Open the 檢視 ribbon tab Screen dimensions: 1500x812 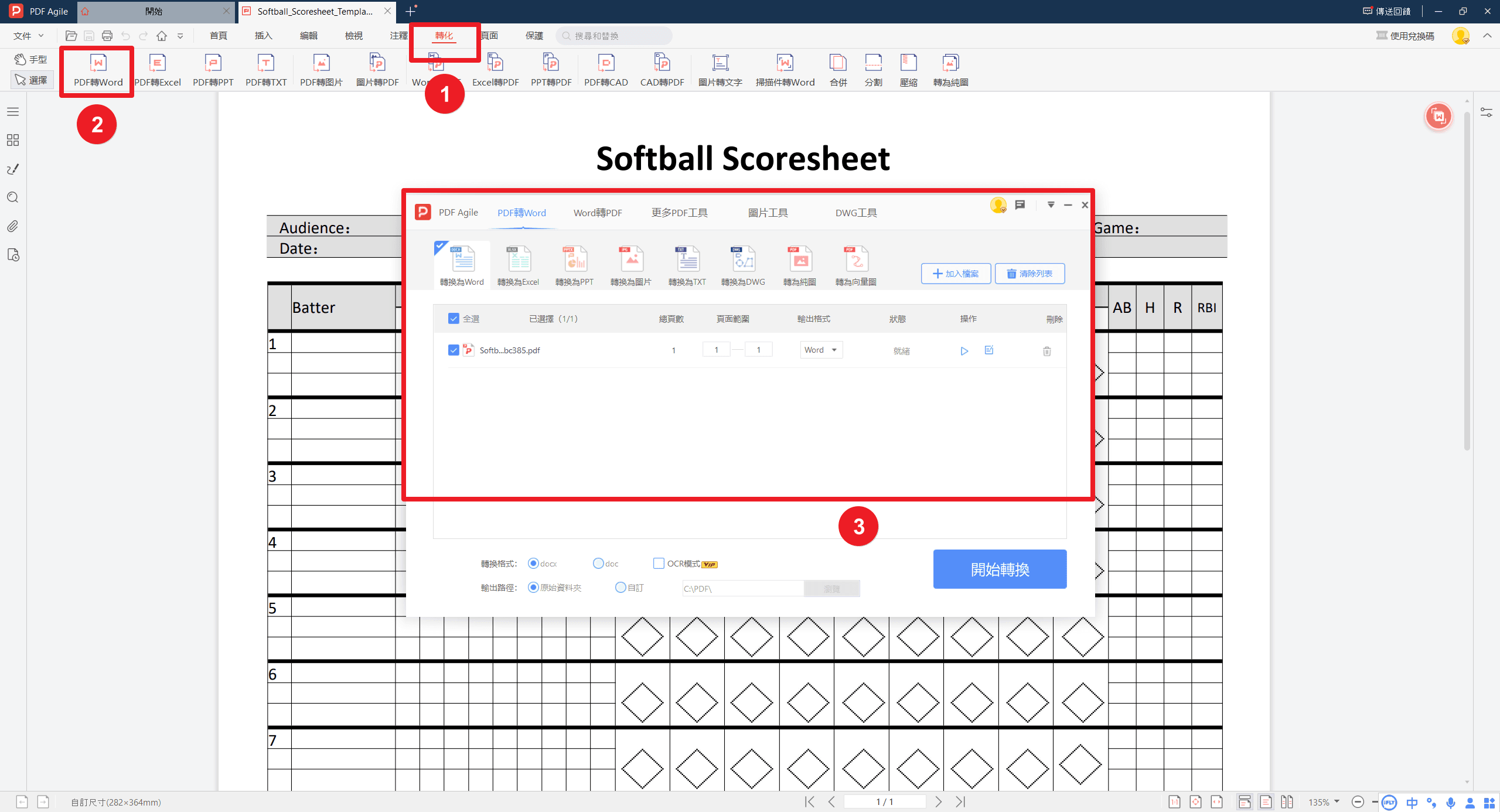pos(354,36)
